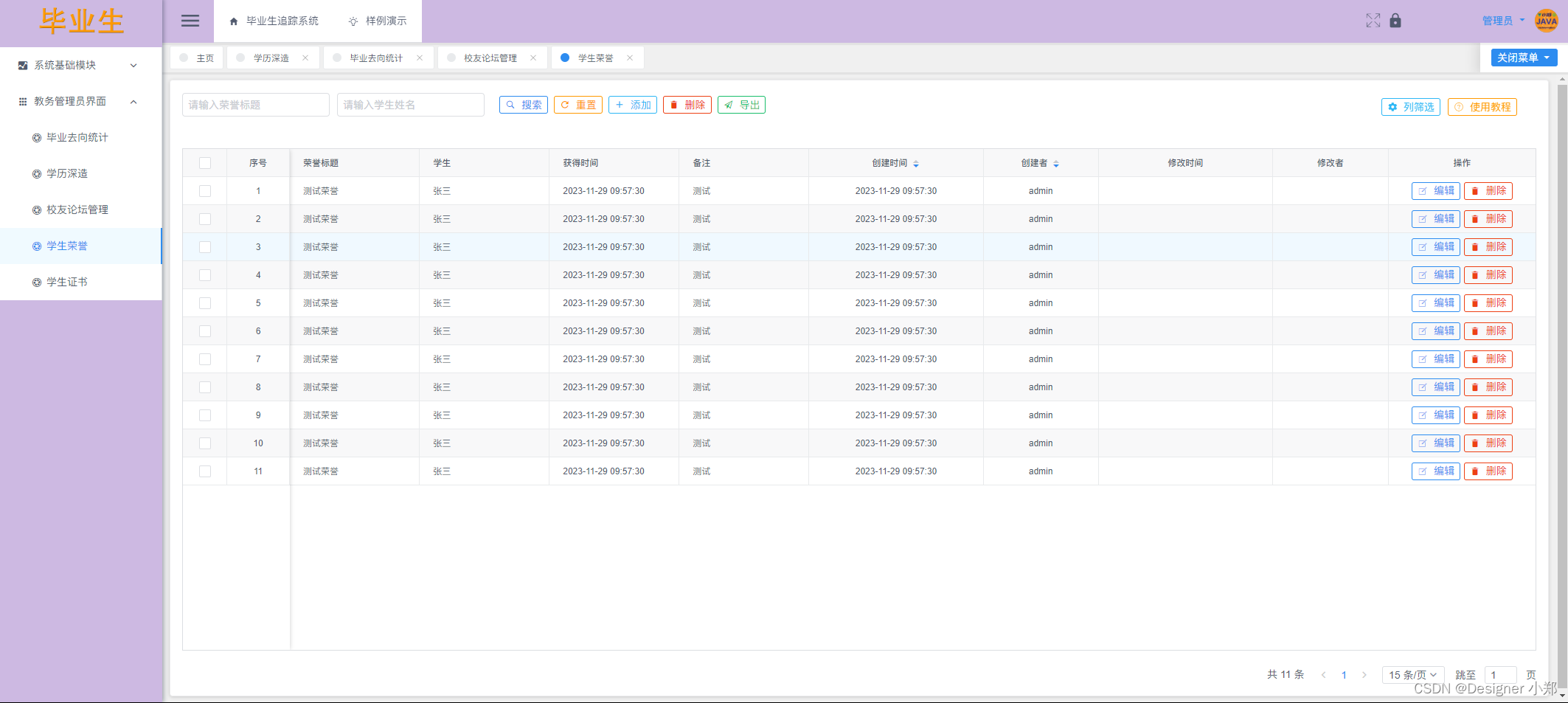
Task: Click the 添加 button
Action: (x=633, y=105)
